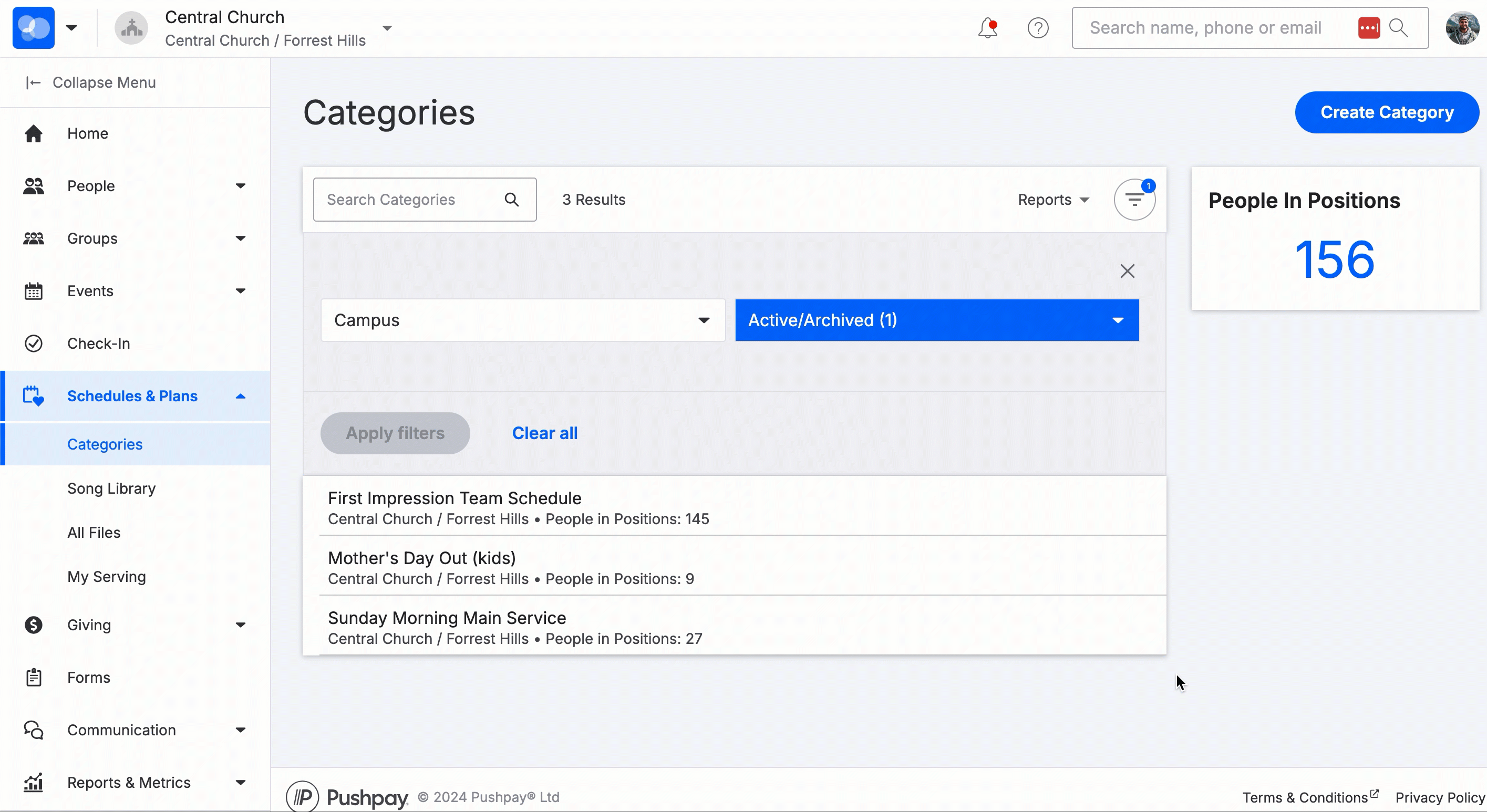Screen dimensions: 1487x812
Task: Select the Categories submenu item
Action: pos(135,444)
